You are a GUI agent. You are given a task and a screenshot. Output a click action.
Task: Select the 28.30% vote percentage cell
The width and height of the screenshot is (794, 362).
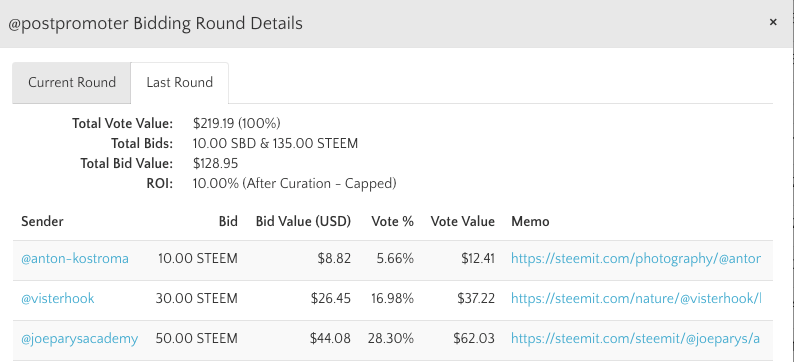pyautogui.click(x=391, y=338)
